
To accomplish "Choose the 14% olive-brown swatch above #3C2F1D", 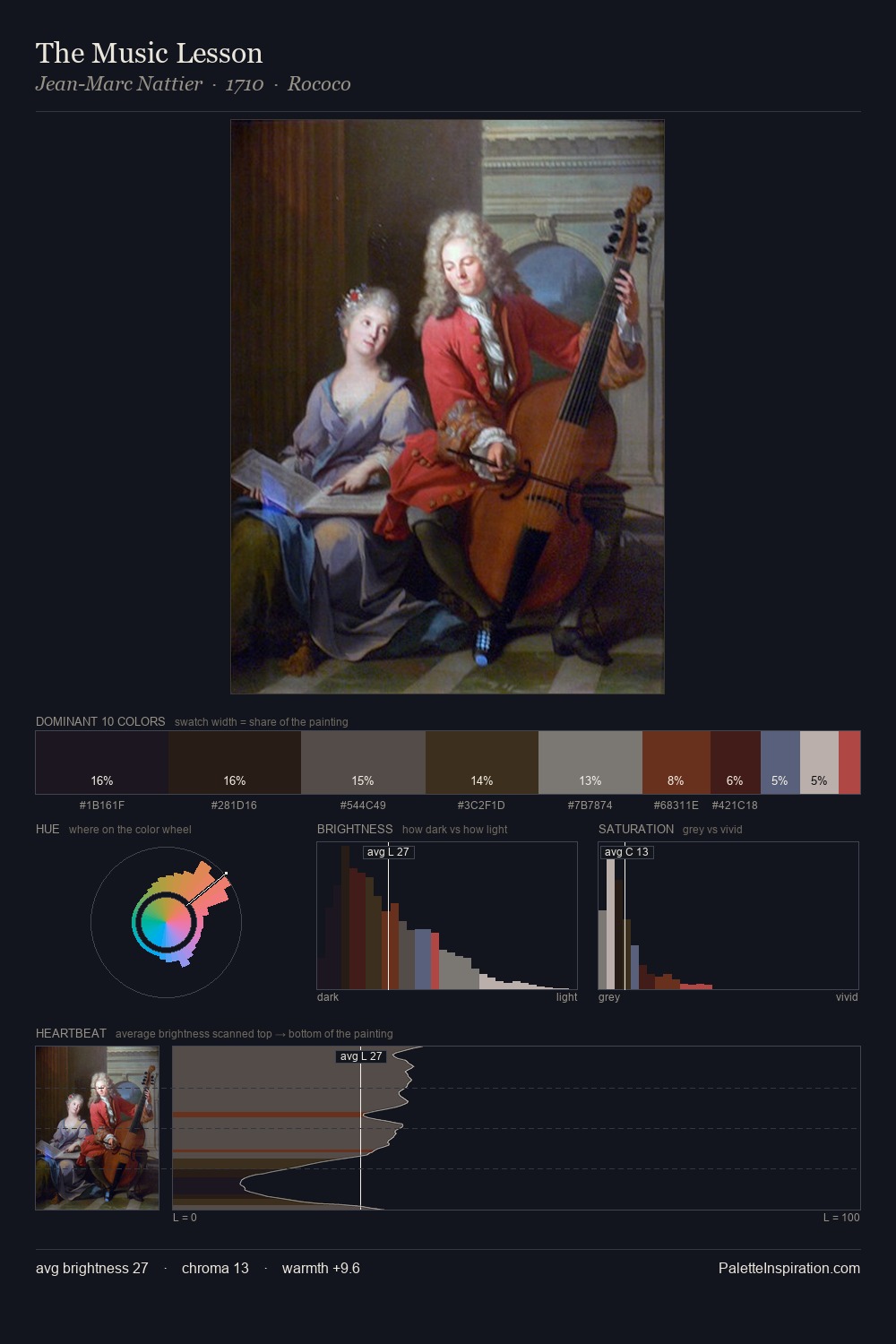I will [482, 762].
